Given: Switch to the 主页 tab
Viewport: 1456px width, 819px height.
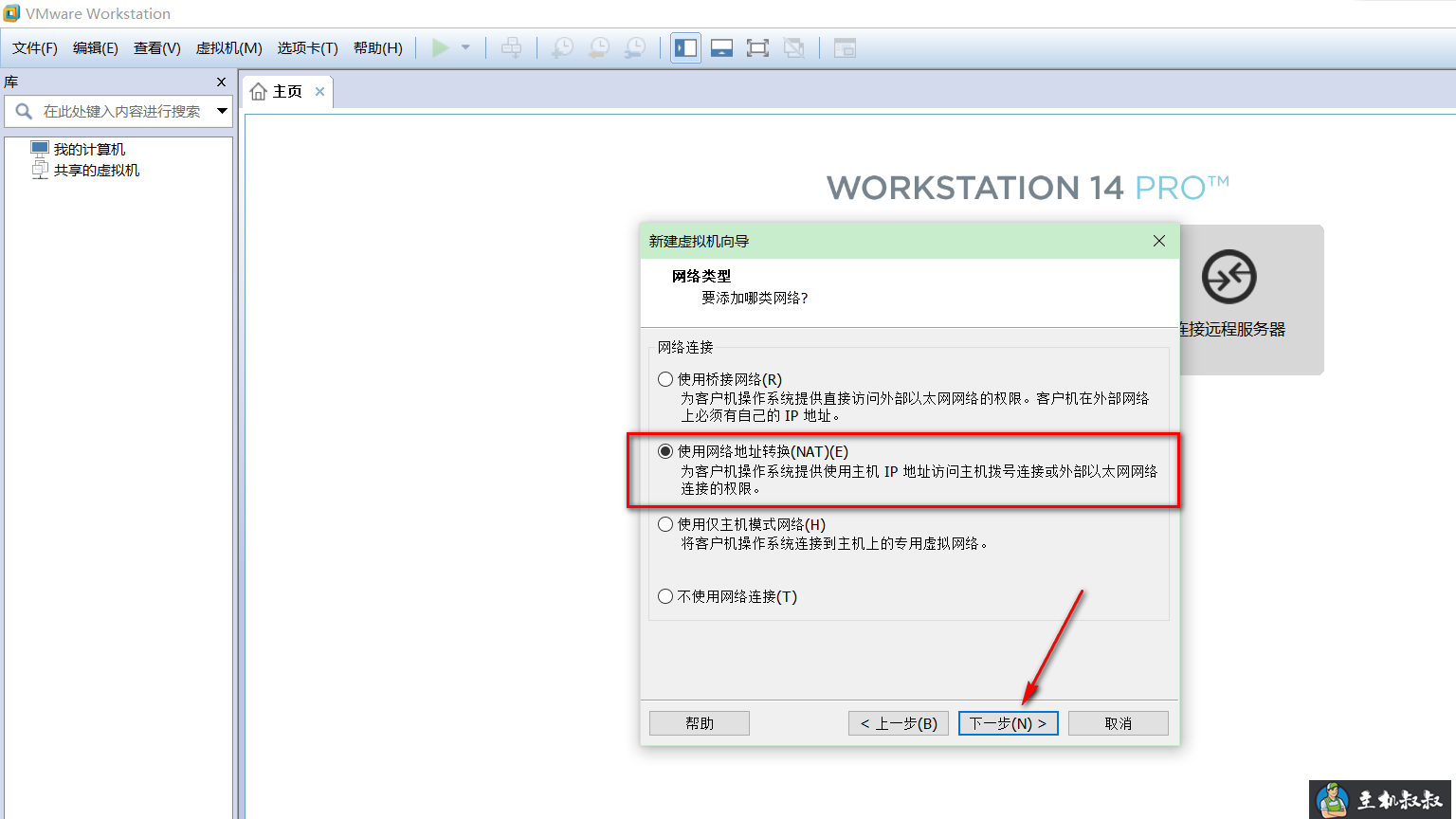Looking at the screenshot, I should pyautogui.click(x=287, y=92).
